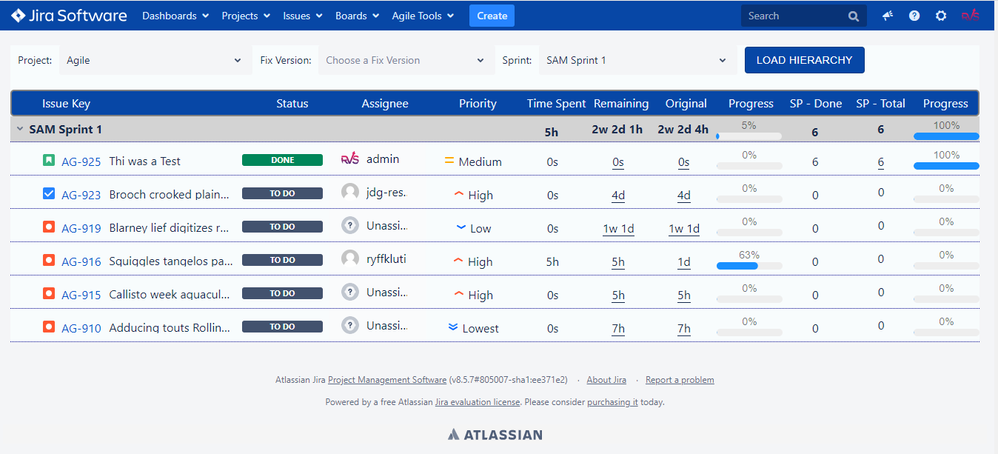Click the jdg-res assignee avatar

[350, 192]
